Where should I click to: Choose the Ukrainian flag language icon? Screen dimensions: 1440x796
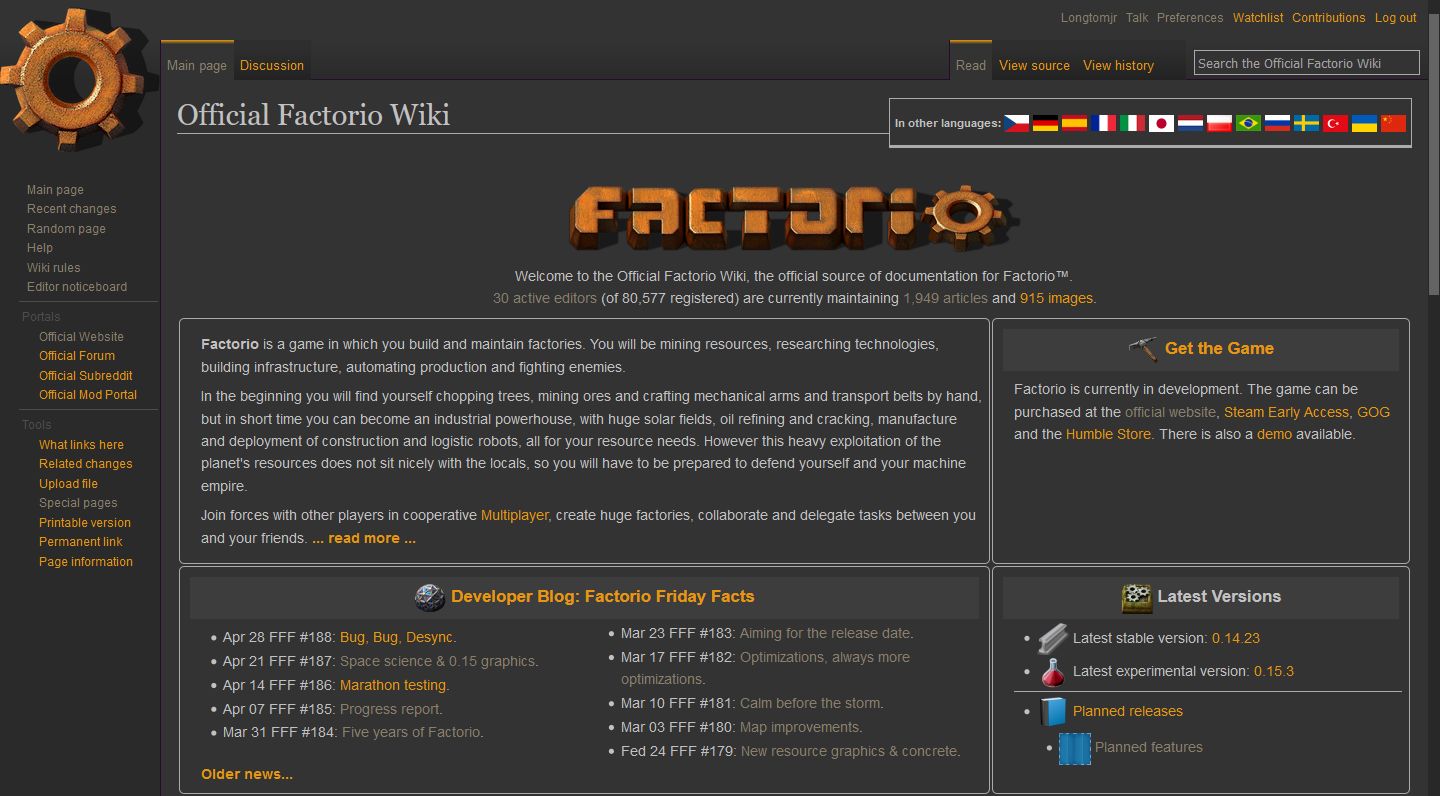[x=1364, y=122]
